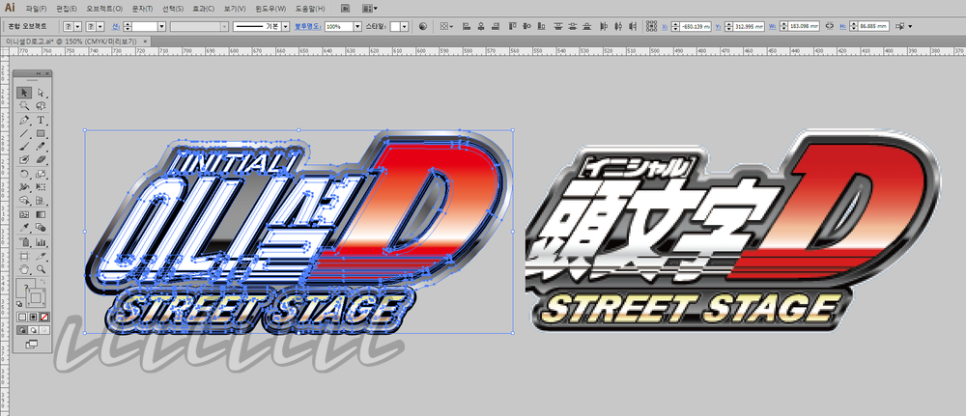The height and width of the screenshot is (416, 966).
Task: Select the Eraser tool
Action: [41, 160]
